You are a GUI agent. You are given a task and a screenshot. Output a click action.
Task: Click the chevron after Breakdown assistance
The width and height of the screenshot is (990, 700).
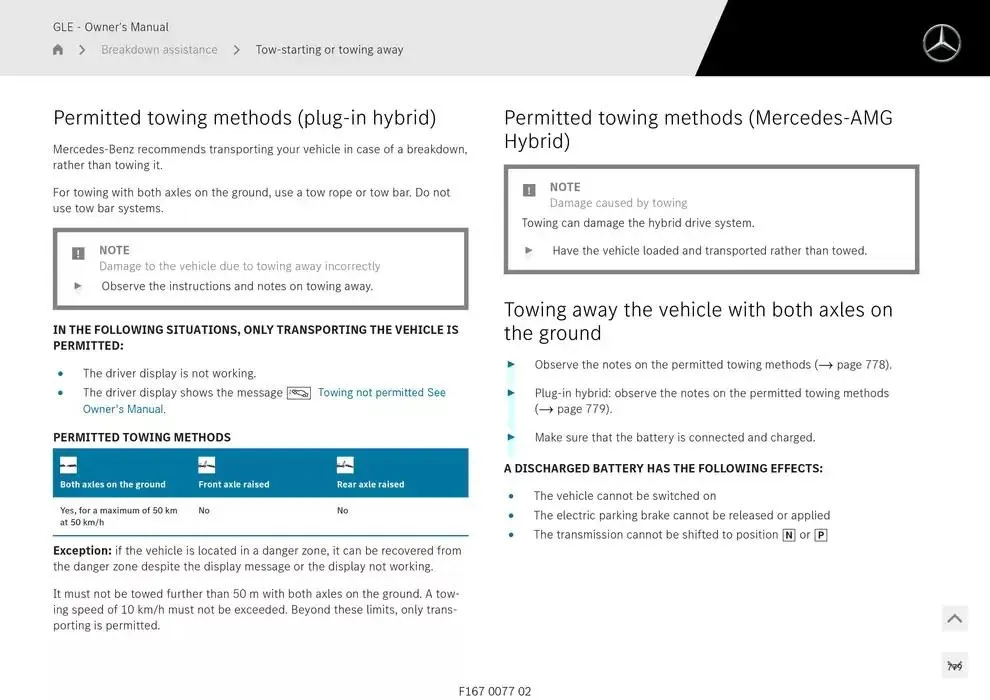tap(237, 50)
